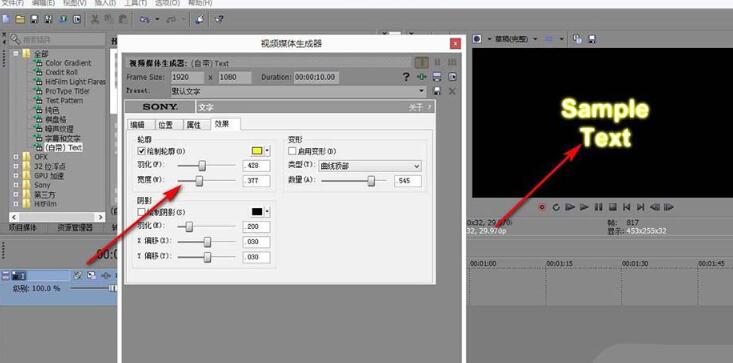Screen dimensions: 733x363
Task: Click the Go to start button in preview
Action: pyautogui.click(x=627, y=207)
